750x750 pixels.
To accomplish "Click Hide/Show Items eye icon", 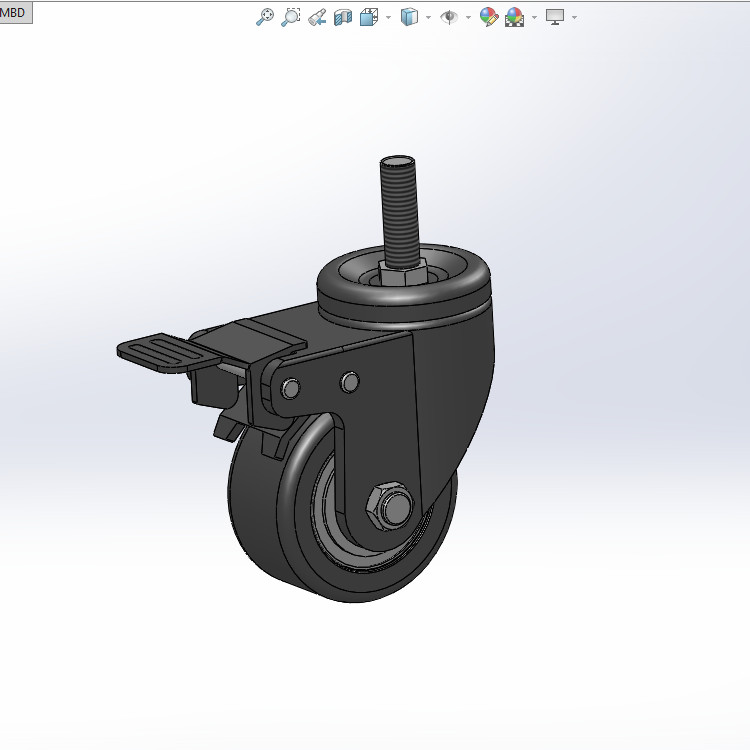I will tap(449, 17).
